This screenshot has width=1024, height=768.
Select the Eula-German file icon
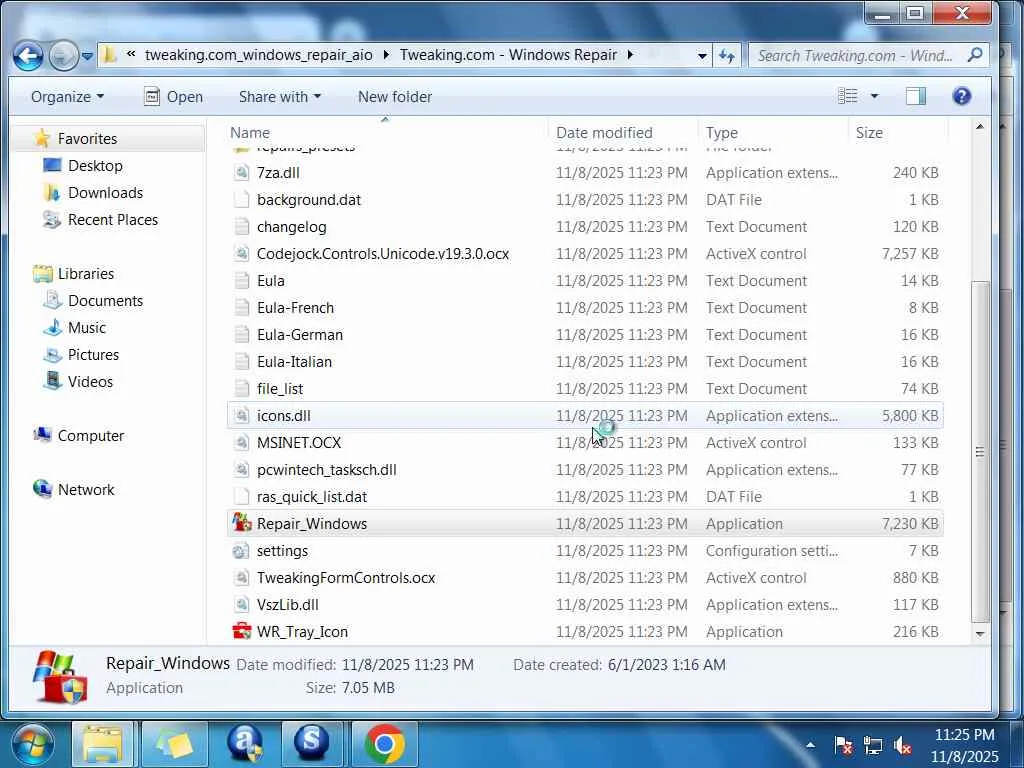[x=242, y=334]
